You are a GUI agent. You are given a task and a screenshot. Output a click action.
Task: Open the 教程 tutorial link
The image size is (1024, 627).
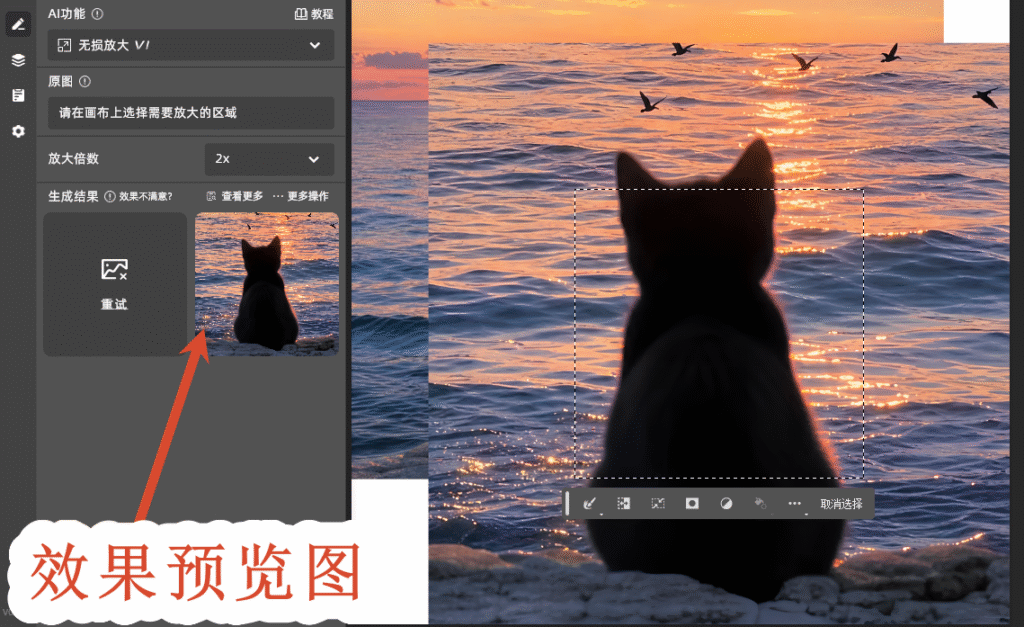click(x=314, y=14)
